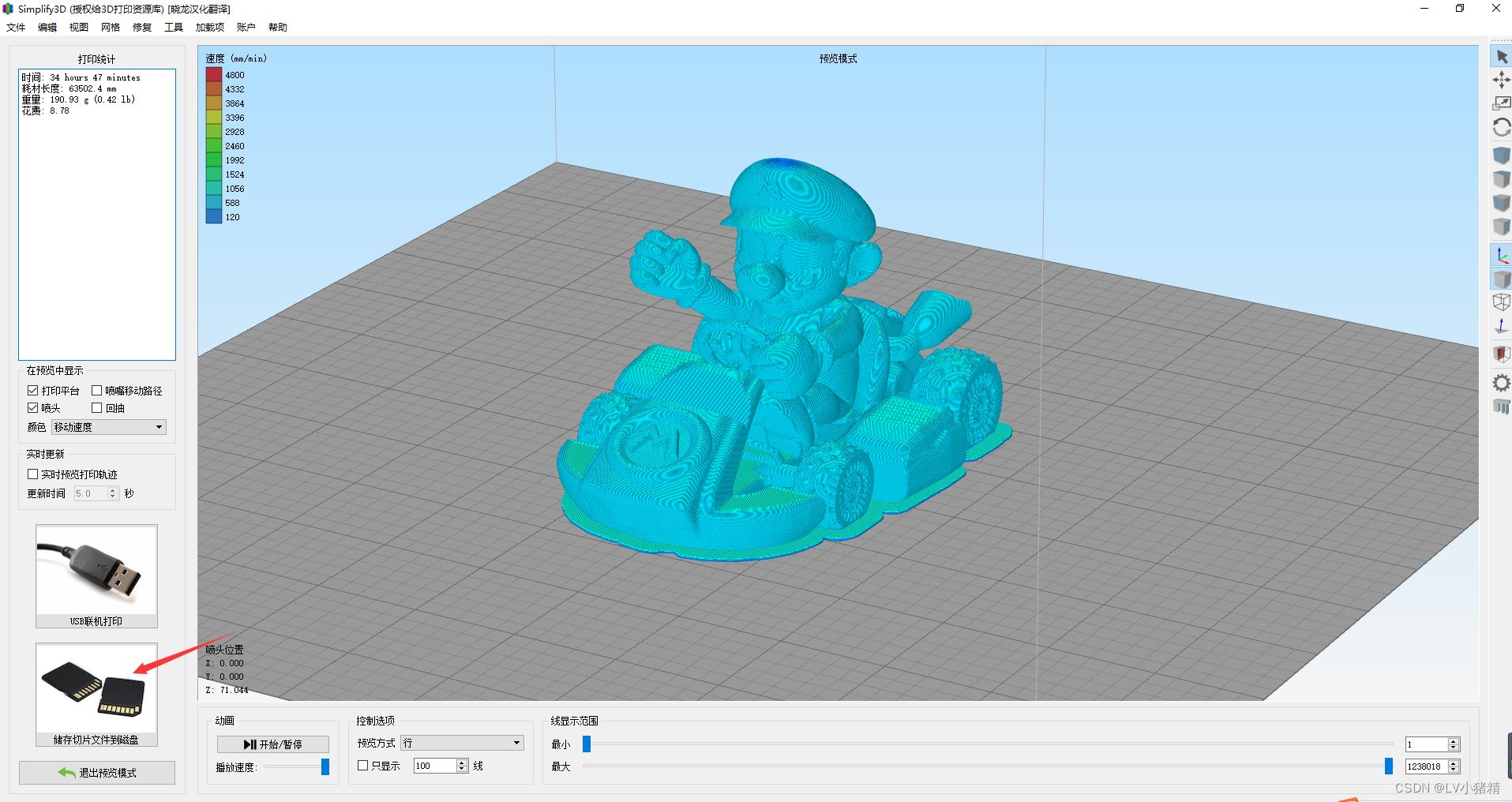Click the 开始/暂停 play/pause button
1512x802 pixels.
pyautogui.click(x=273, y=744)
